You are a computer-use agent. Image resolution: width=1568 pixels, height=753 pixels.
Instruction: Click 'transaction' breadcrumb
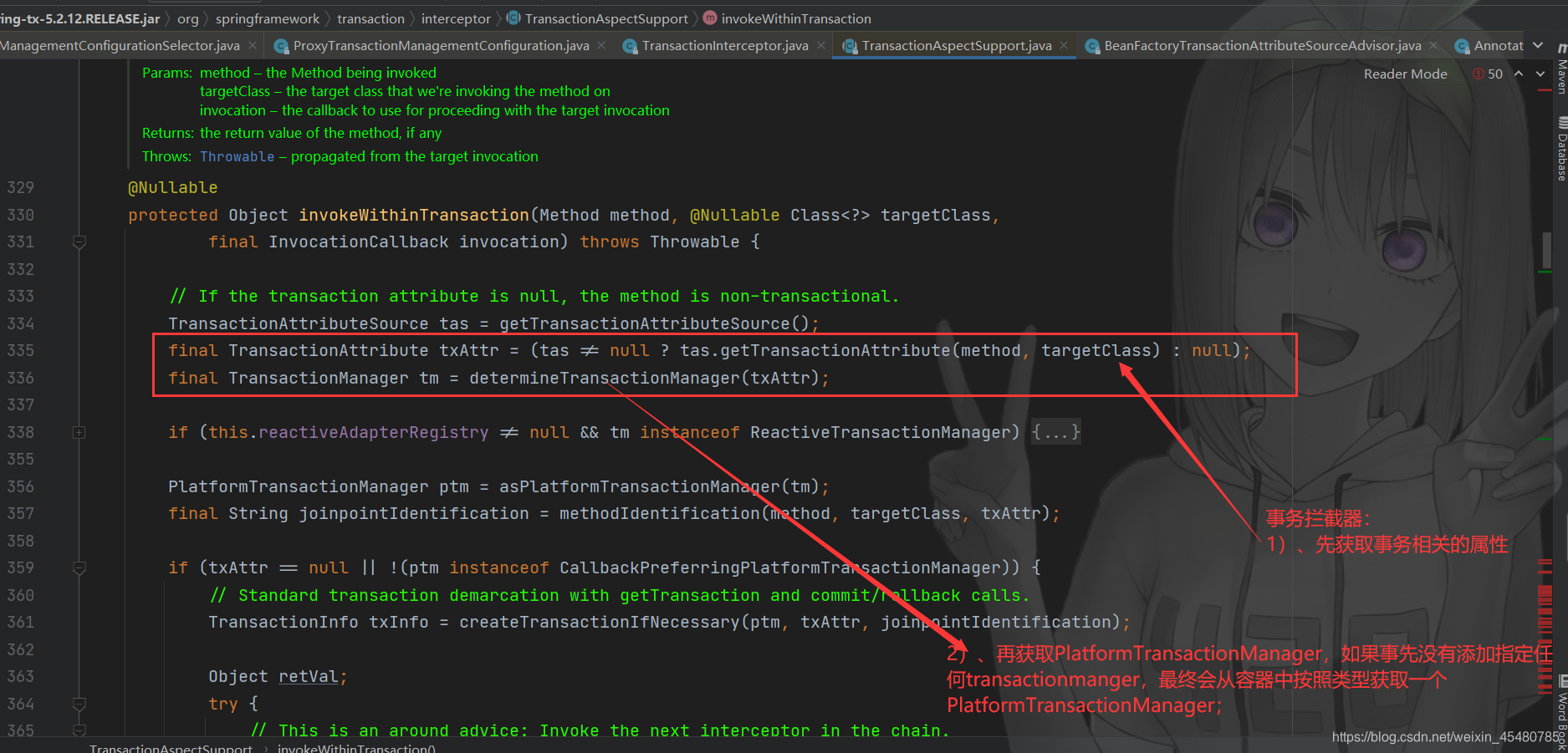(x=370, y=18)
